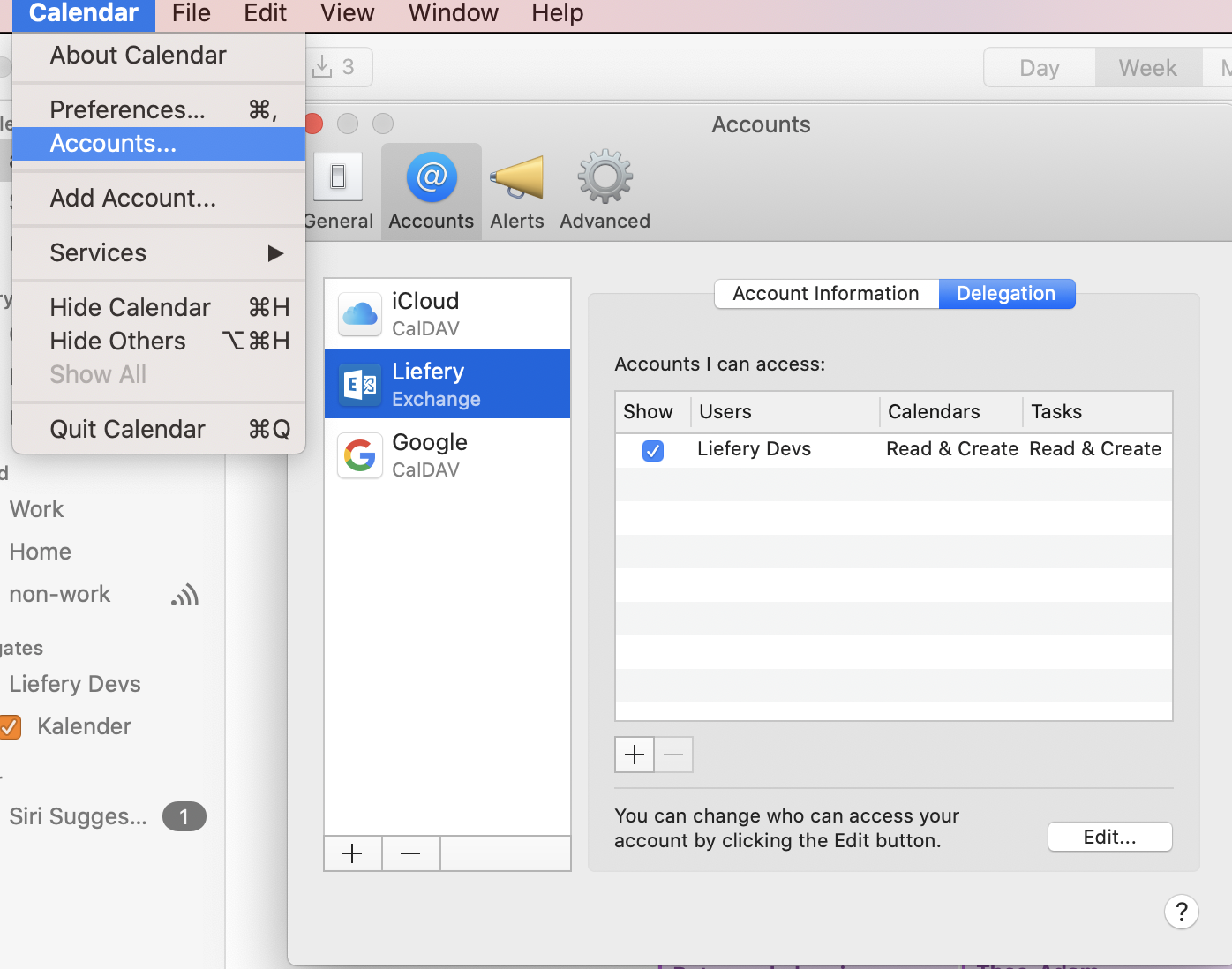
Task: Toggle the Kalender calendar checkbox
Action: 10,726
